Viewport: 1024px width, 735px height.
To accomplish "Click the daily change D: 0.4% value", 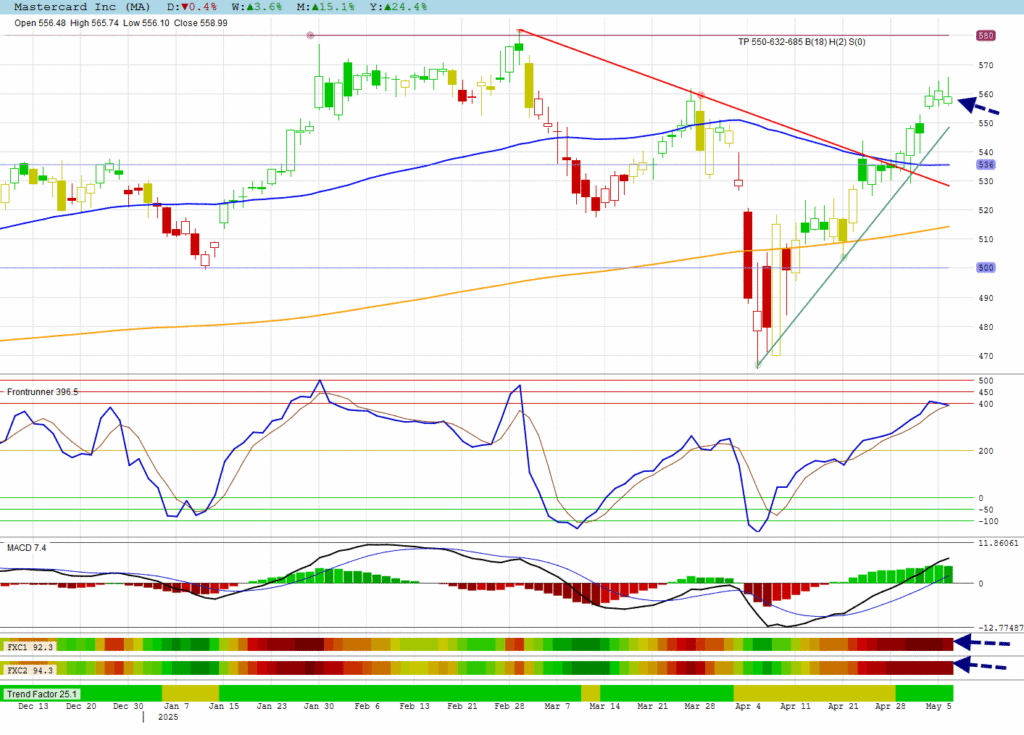I will point(192,7).
